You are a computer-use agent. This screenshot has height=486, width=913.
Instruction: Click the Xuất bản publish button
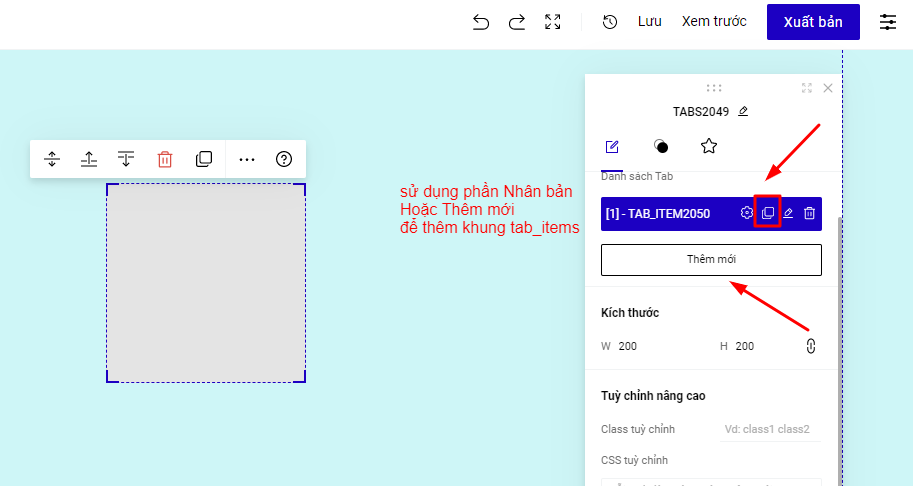point(813,22)
